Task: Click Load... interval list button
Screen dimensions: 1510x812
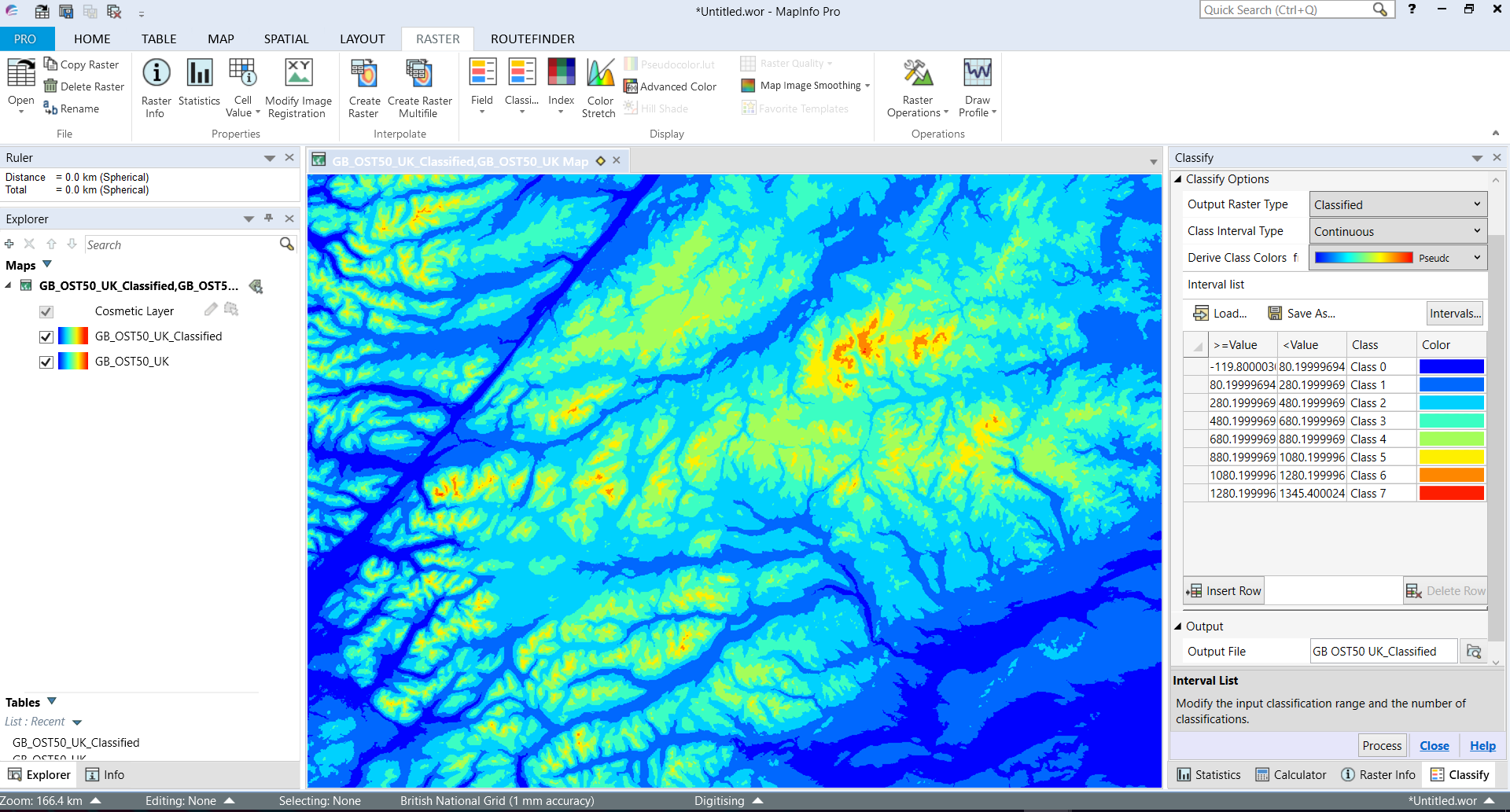Action: [x=1220, y=314]
